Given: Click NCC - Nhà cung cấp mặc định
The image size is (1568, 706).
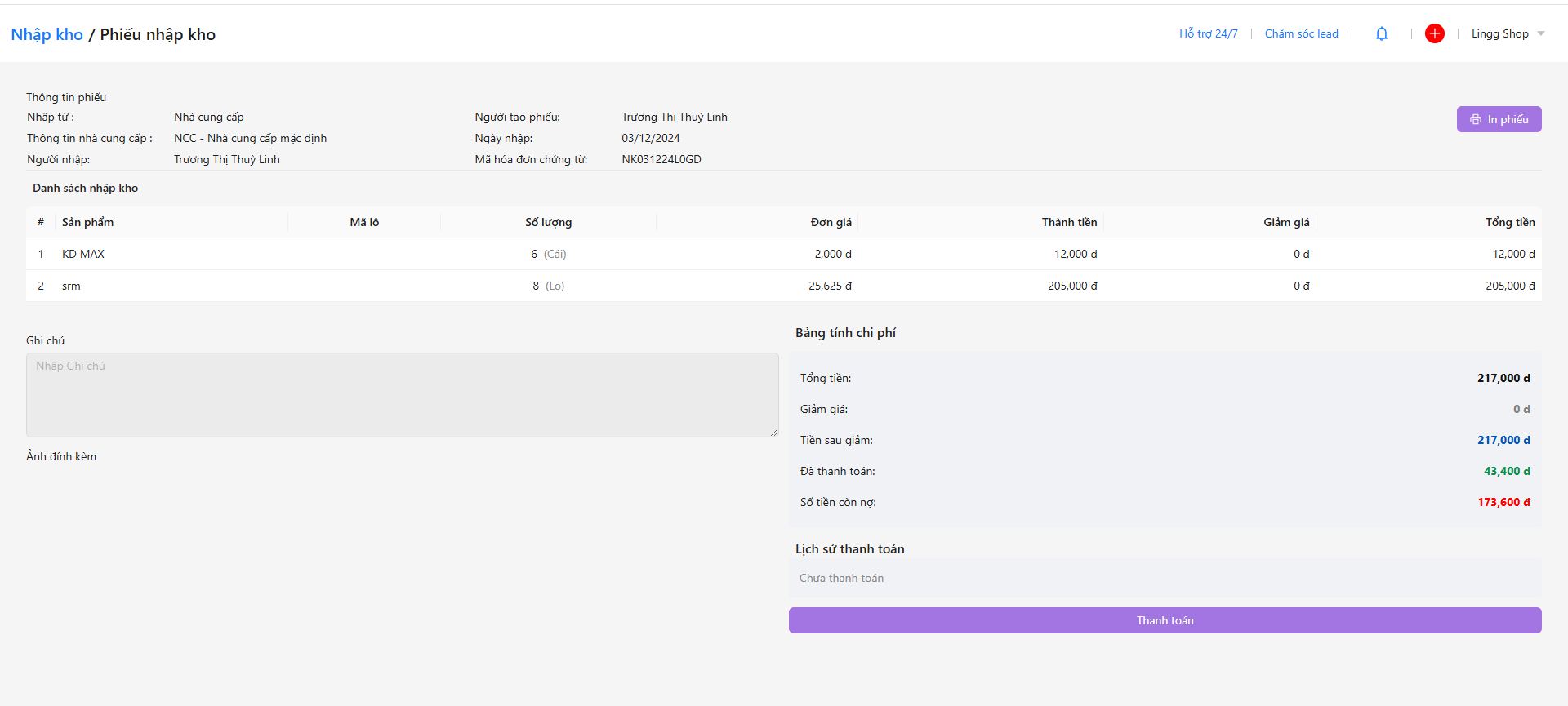Looking at the screenshot, I should (x=251, y=138).
